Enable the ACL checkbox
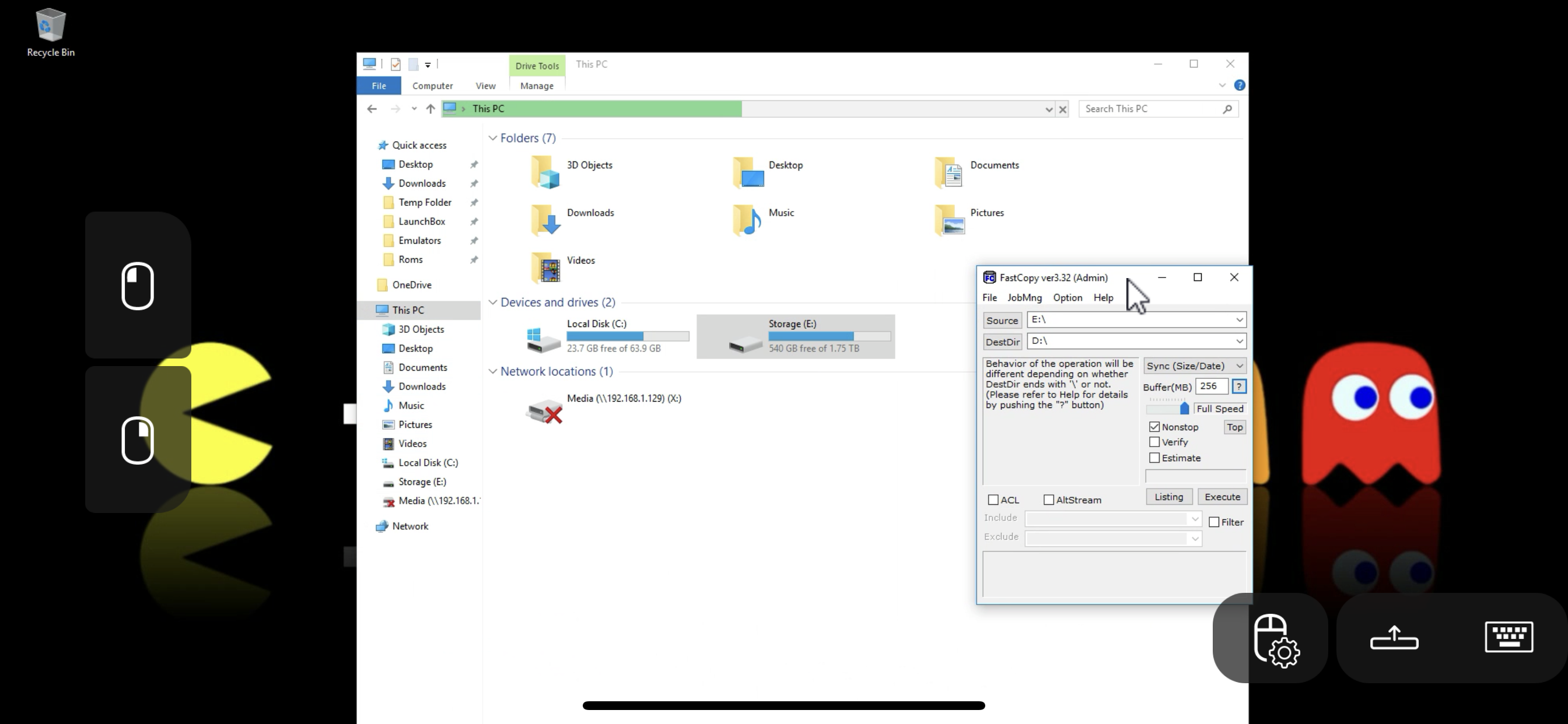 point(993,500)
